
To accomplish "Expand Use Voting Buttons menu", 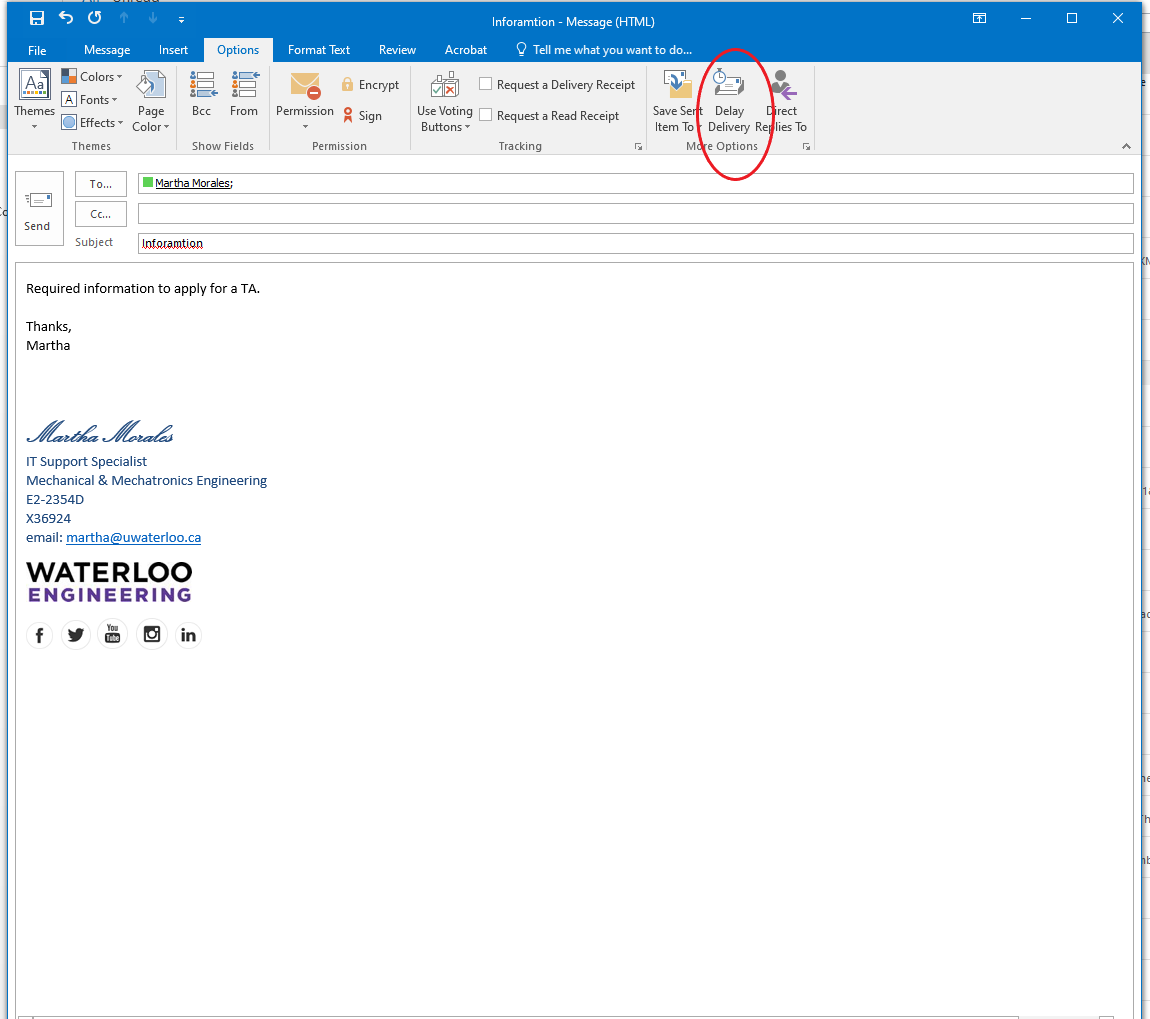I will click(x=444, y=100).
